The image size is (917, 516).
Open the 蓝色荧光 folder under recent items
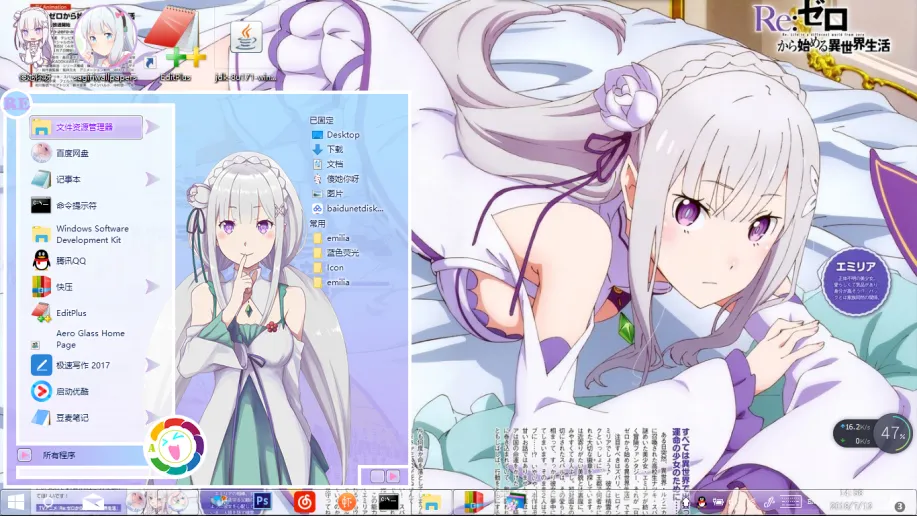[342, 253]
